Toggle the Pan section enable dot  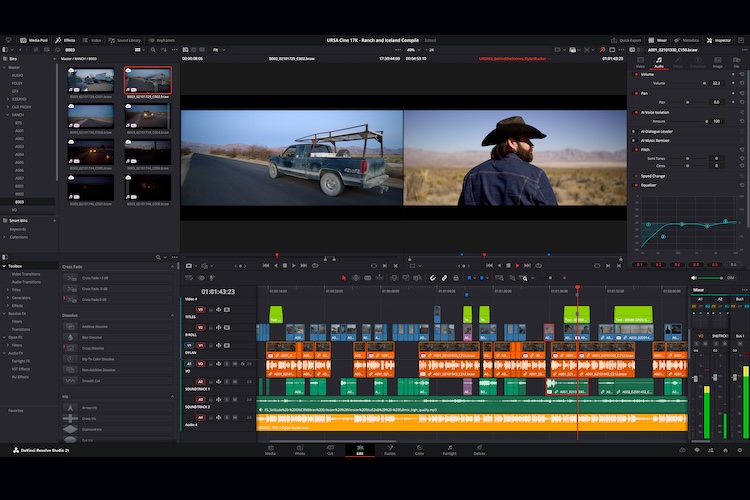pos(636,93)
